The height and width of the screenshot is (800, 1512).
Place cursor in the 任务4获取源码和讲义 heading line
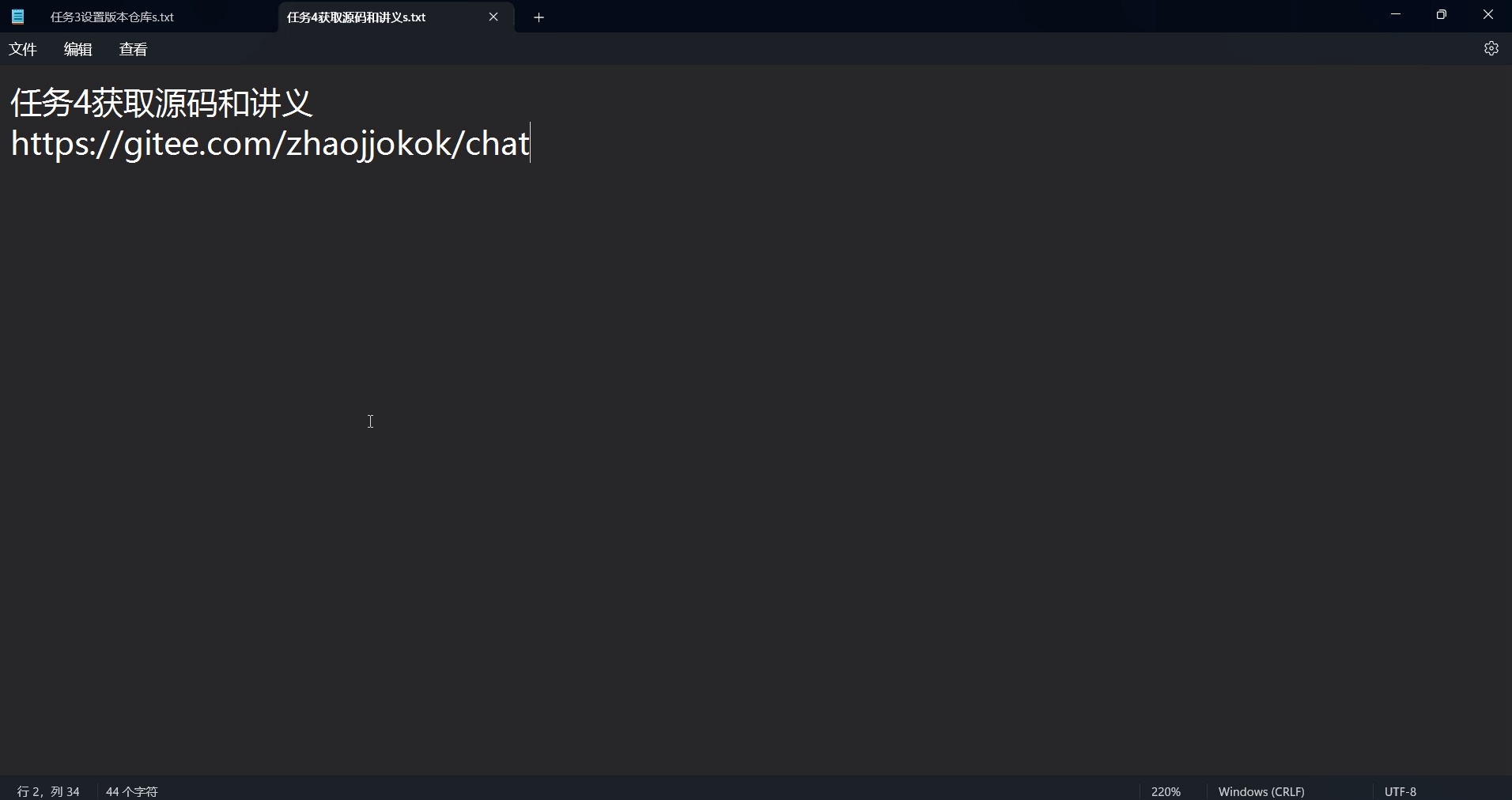[162, 103]
